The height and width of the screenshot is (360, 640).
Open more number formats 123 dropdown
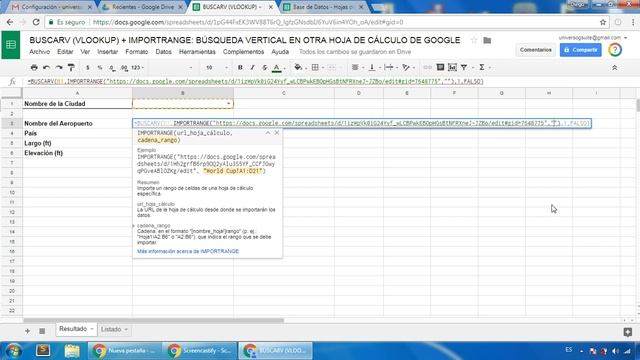[138, 67]
